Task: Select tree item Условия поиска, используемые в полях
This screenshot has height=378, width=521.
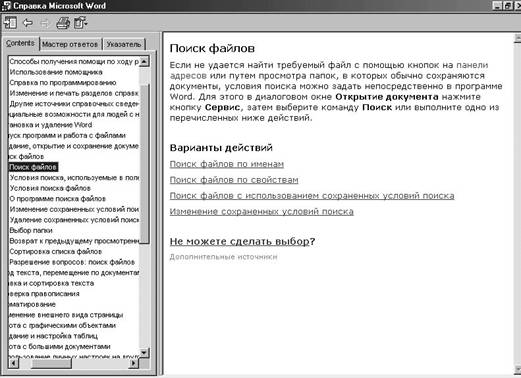Action: pos(74,178)
